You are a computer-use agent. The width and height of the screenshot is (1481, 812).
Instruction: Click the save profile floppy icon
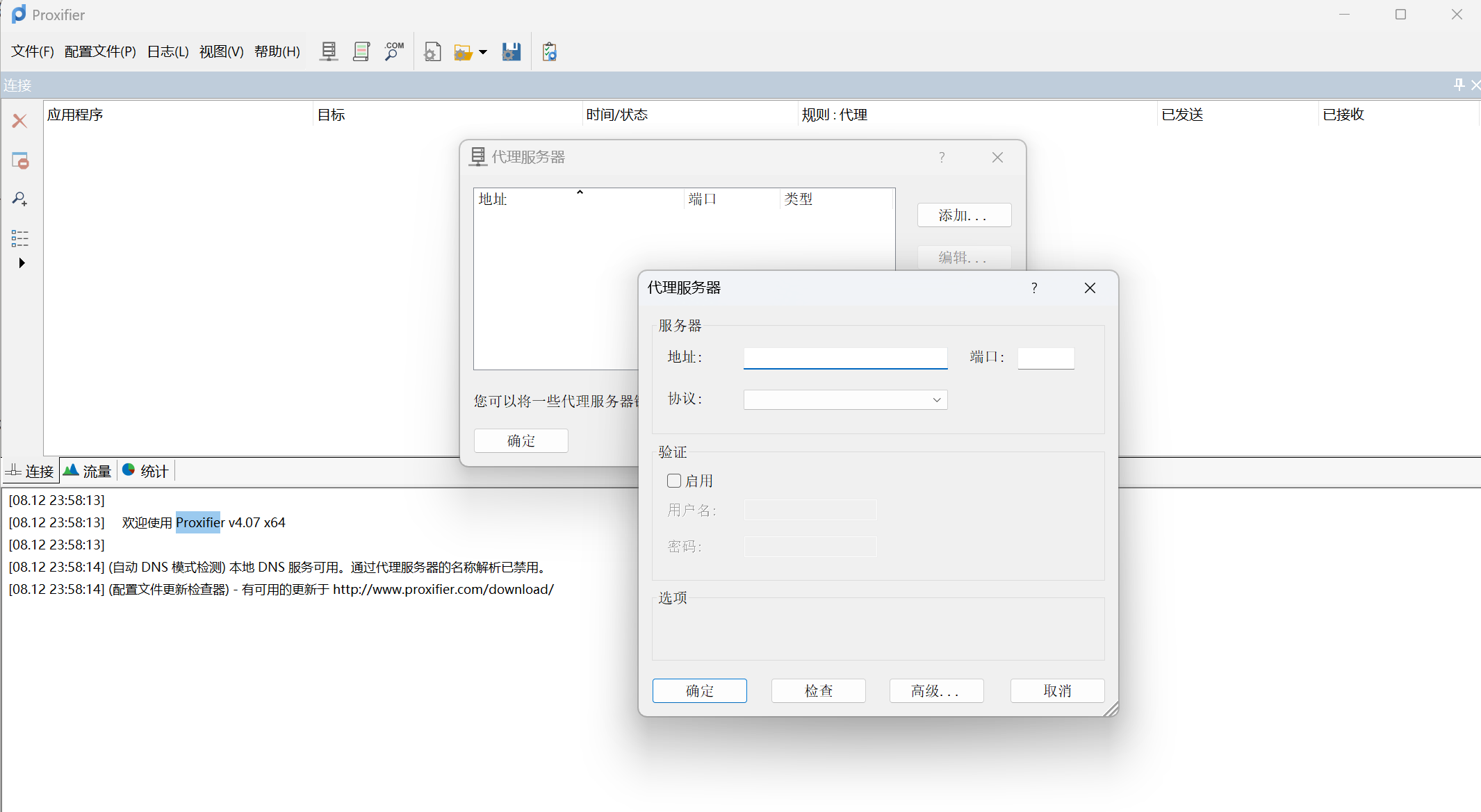(x=512, y=52)
